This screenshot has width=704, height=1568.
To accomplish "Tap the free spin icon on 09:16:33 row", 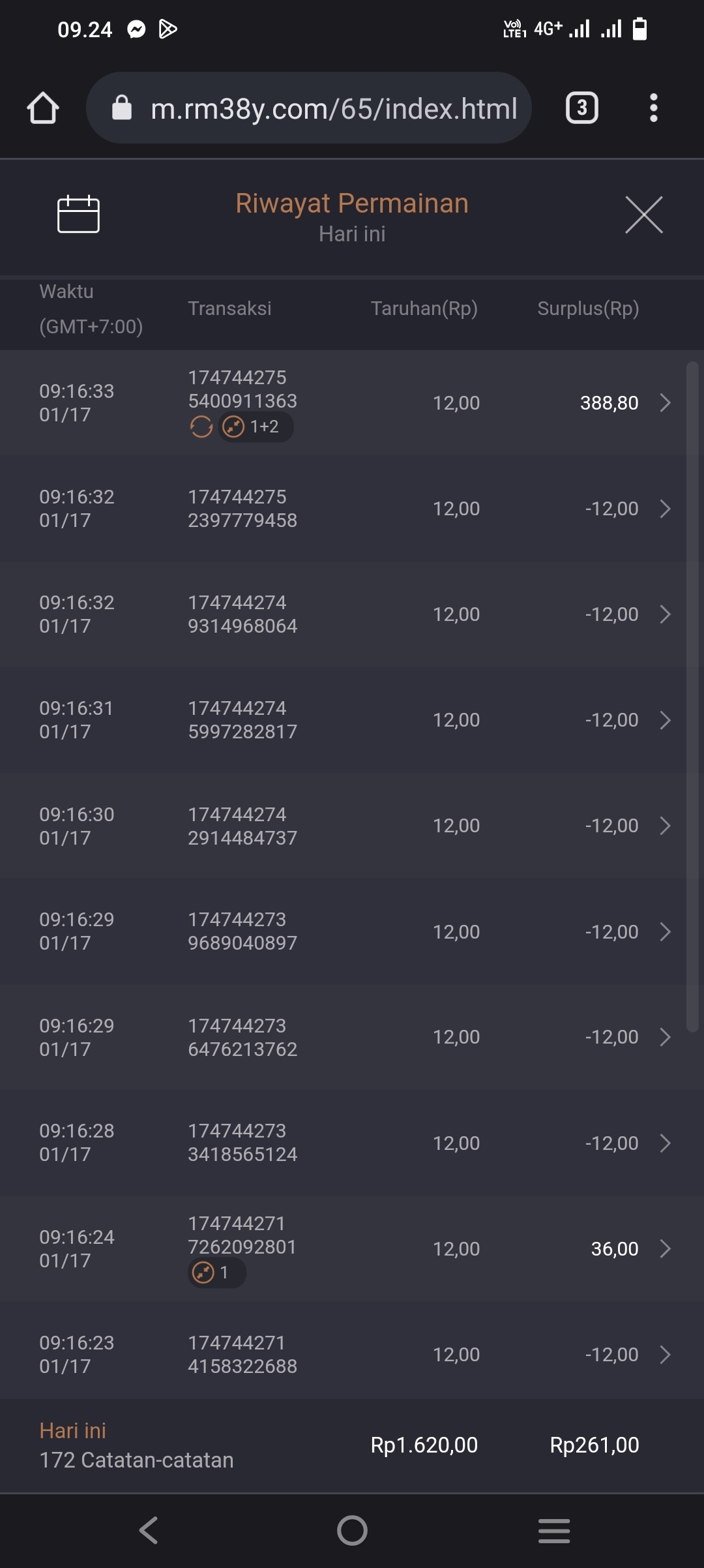I will pyautogui.click(x=201, y=427).
